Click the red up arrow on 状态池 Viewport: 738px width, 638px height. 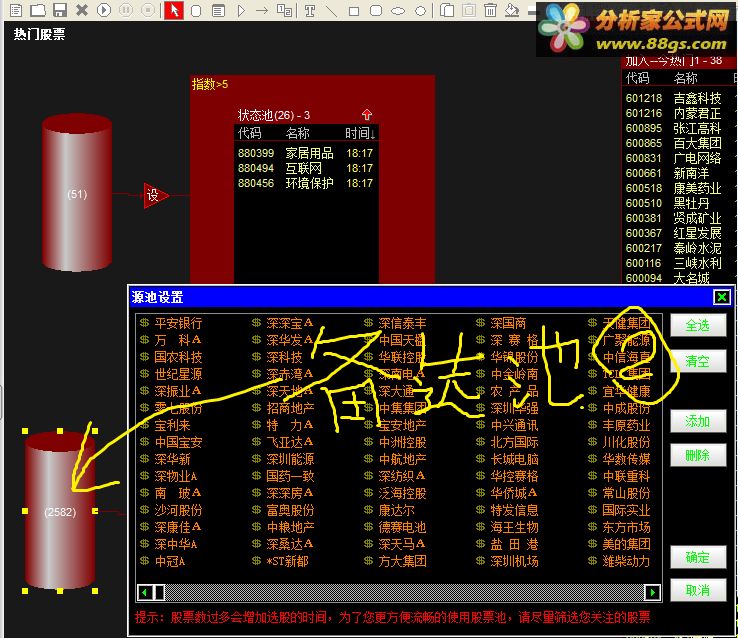pyautogui.click(x=367, y=114)
